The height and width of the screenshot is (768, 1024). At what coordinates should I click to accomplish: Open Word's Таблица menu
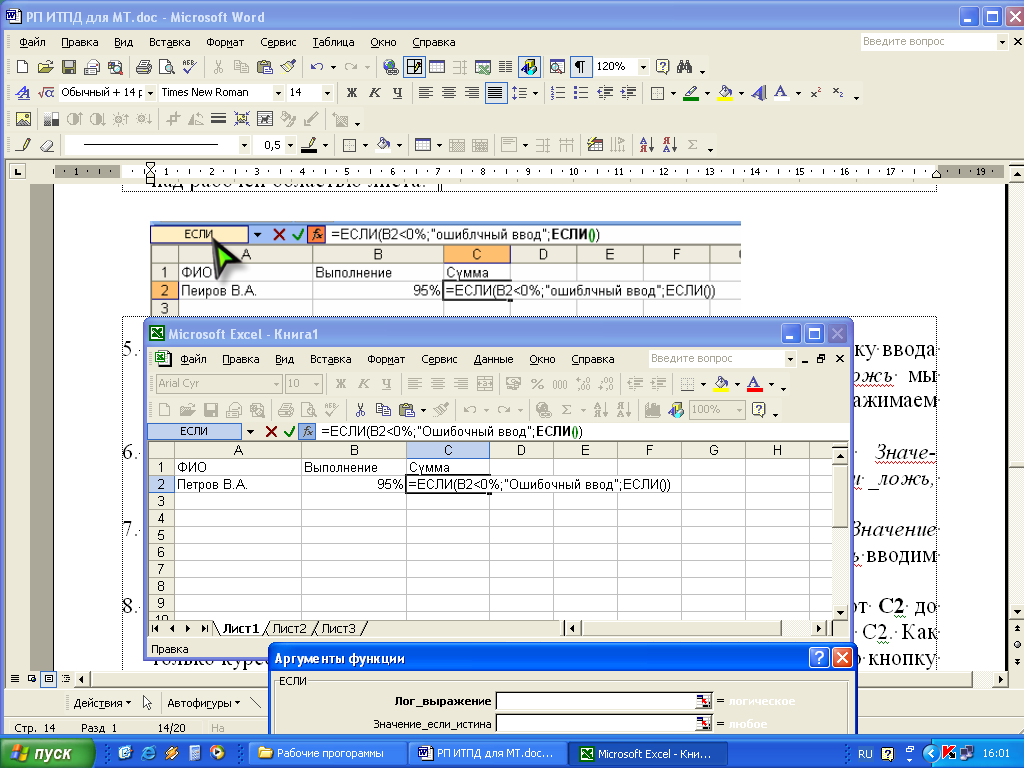coord(333,42)
